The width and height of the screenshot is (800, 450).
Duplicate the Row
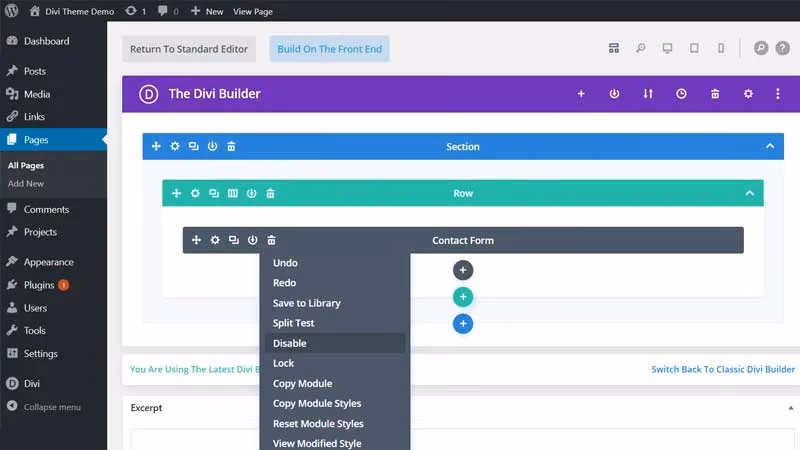[214, 193]
